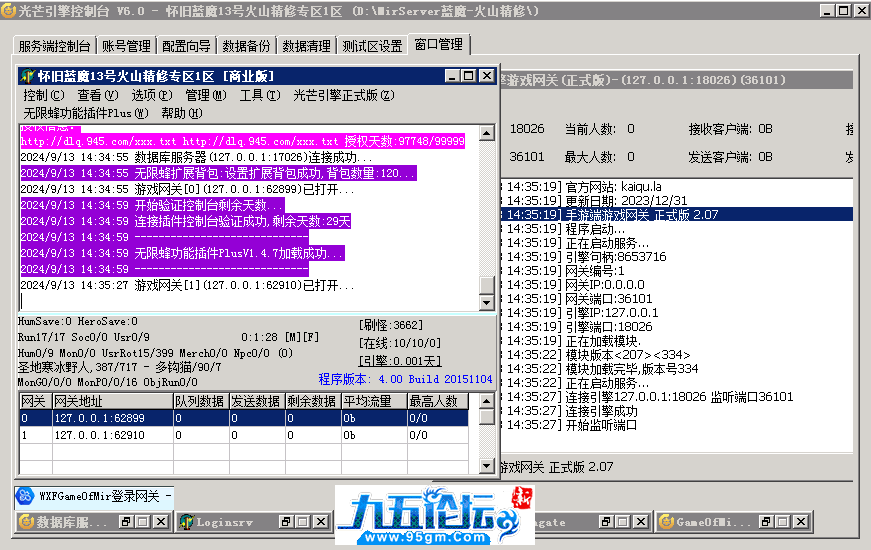Click the 数据库服 minimized window icon
Screen dimensions: 871x550
[x=26, y=522]
